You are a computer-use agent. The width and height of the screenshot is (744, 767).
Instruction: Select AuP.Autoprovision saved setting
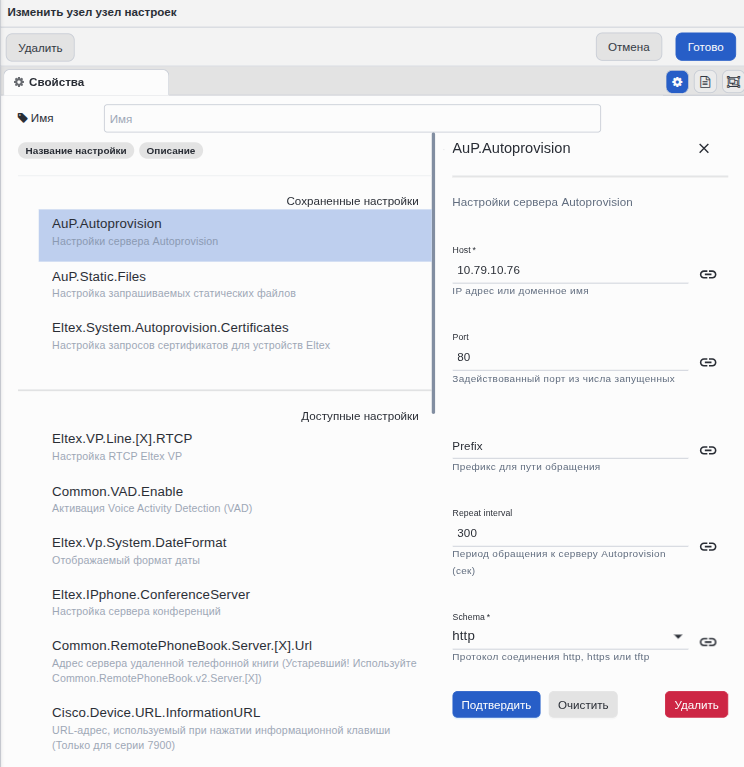(x=235, y=235)
